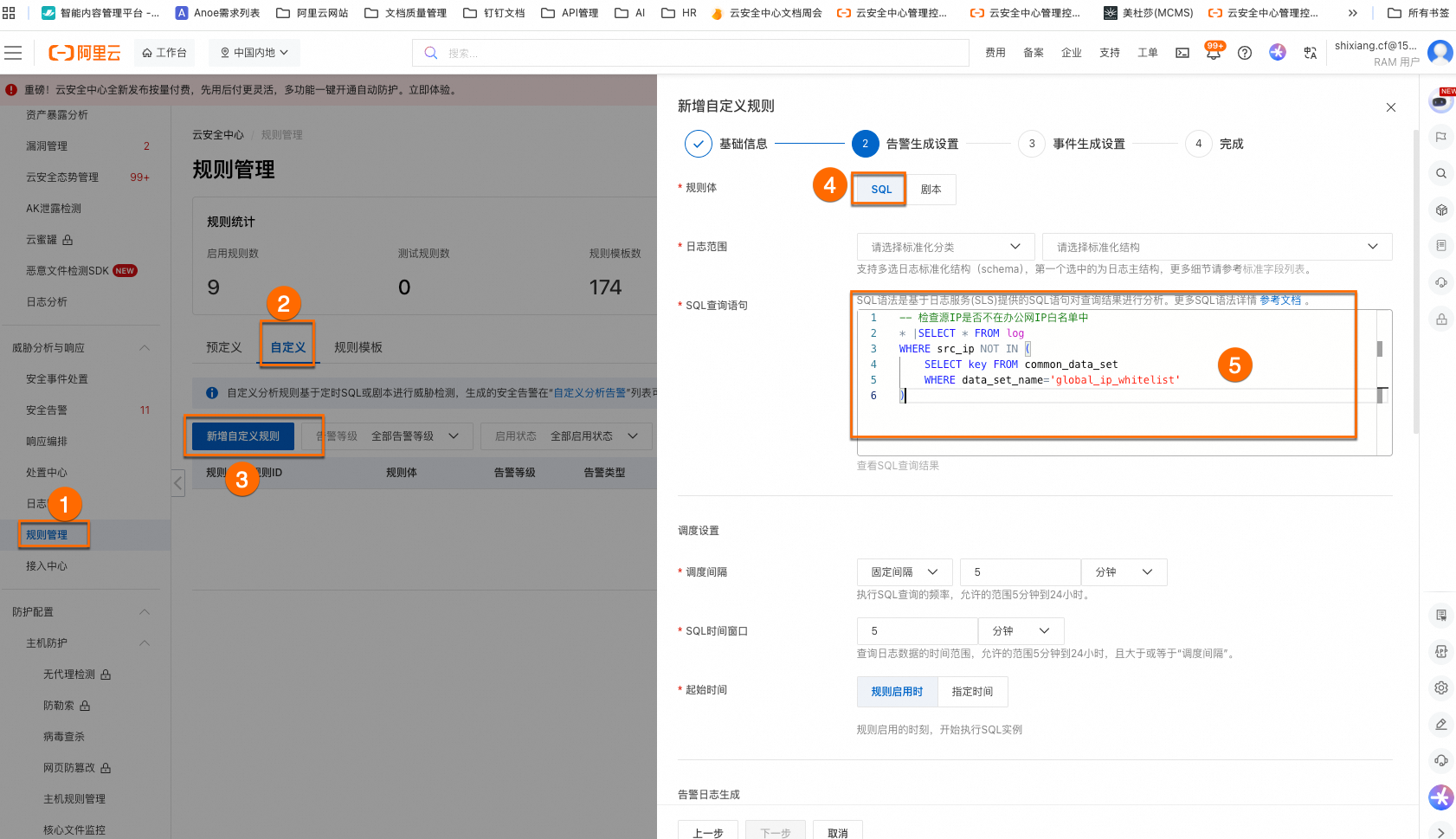The height and width of the screenshot is (839, 1456).
Task: Switch language via the translate icon
Action: [x=1311, y=53]
